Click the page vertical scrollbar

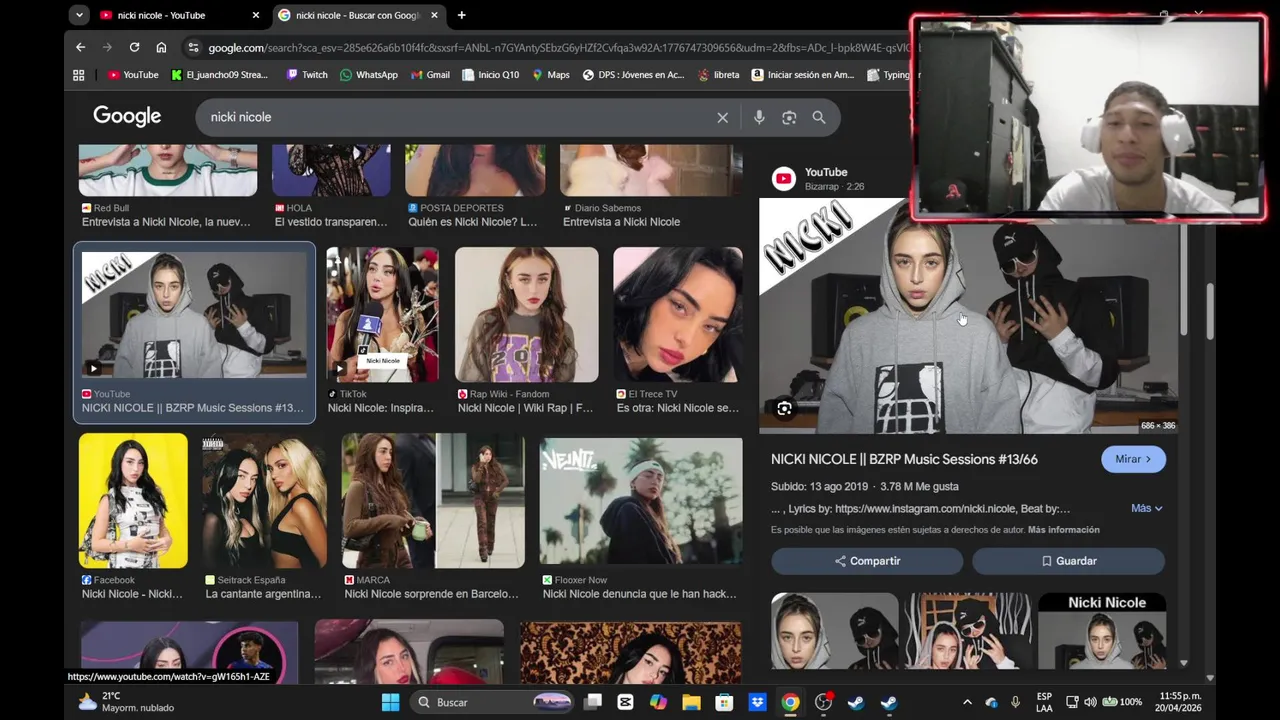(x=1209, y=311)
